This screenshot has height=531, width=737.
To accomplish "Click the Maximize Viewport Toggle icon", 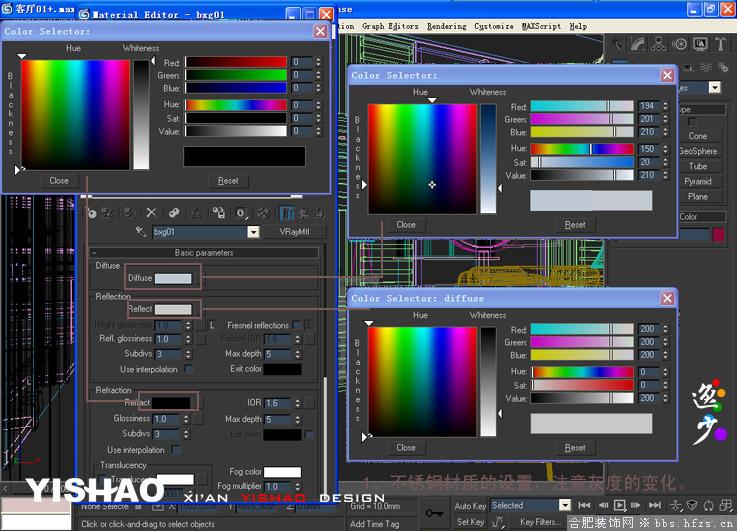I will tap(725, 505).
